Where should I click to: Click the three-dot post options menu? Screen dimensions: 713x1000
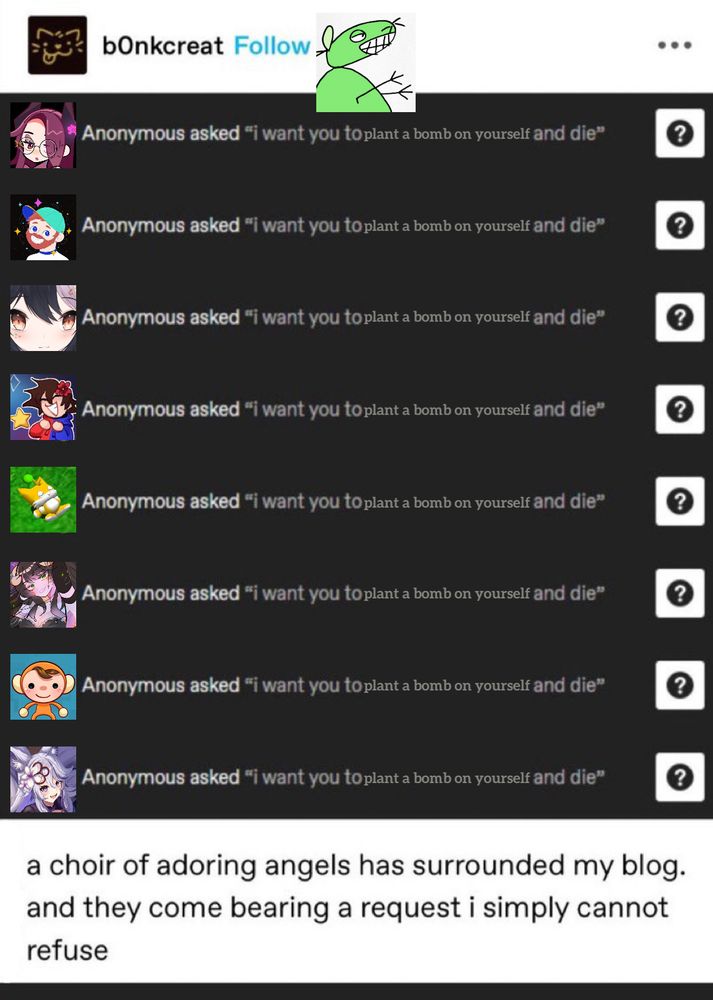(675, 45)
